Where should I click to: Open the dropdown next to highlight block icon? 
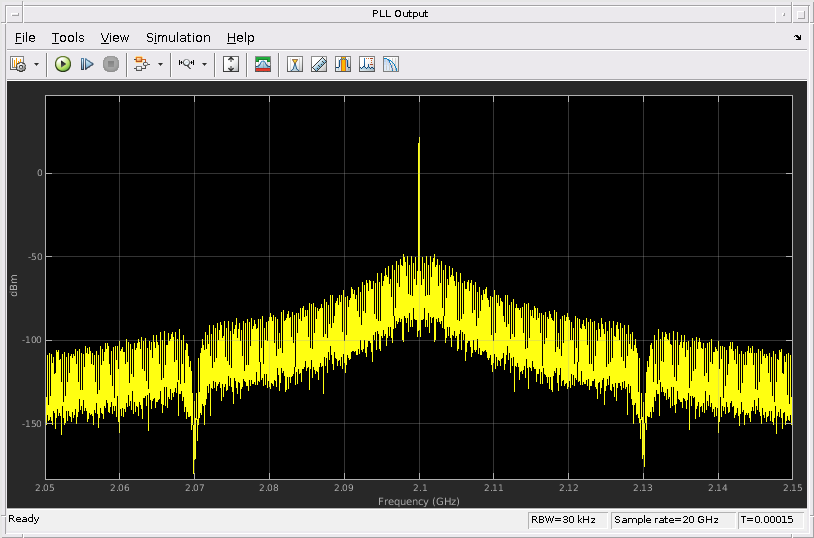[x=160, y=64]
